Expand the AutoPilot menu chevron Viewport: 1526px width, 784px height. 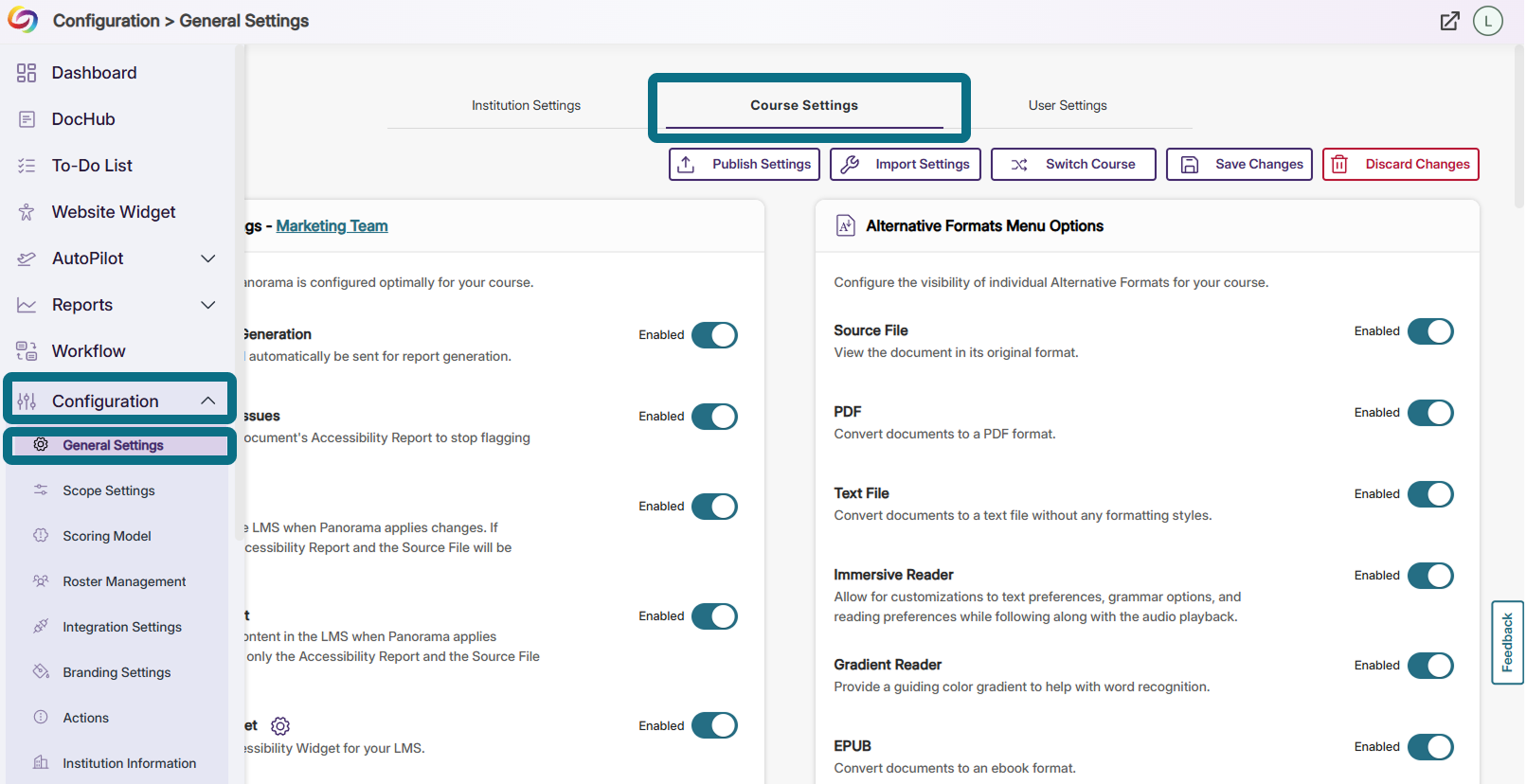coord(208,258)
